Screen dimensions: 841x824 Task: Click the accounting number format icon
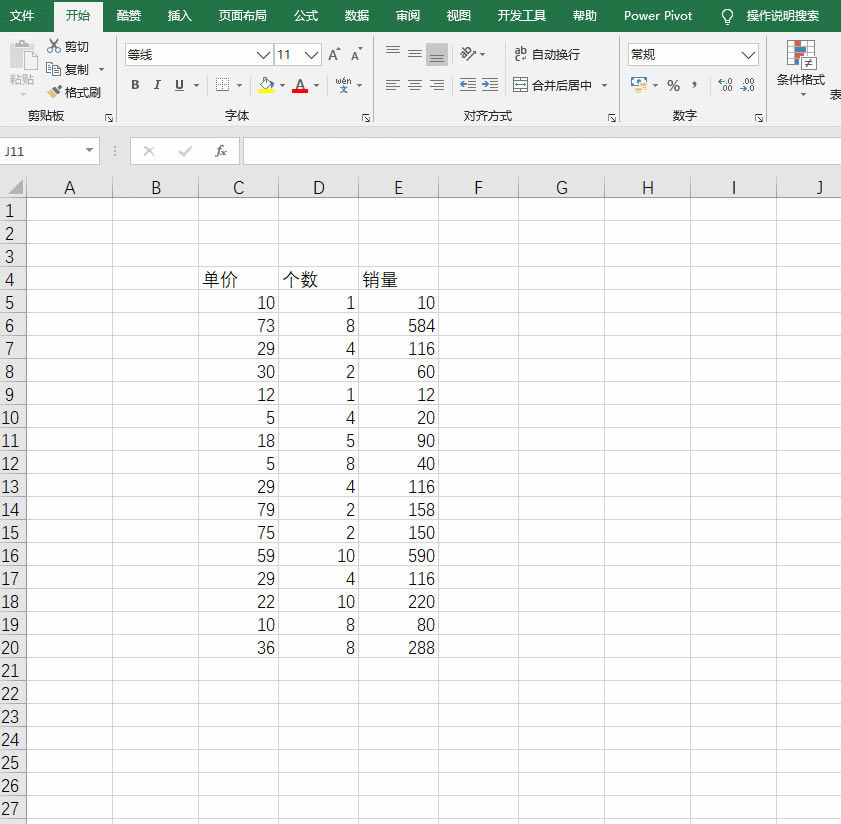click(639, 85)
